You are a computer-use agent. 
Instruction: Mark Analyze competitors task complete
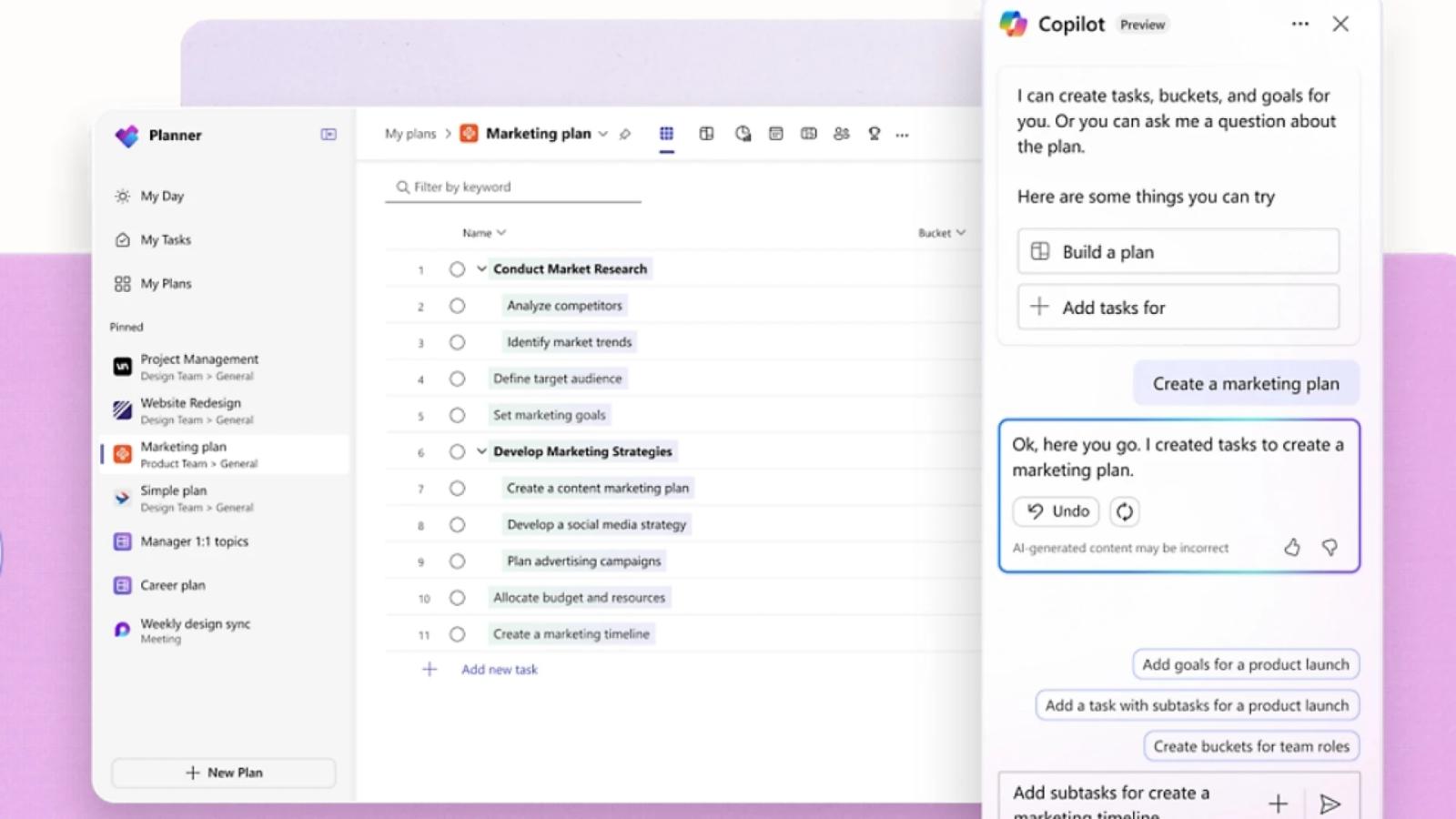[x=457, y=306]
